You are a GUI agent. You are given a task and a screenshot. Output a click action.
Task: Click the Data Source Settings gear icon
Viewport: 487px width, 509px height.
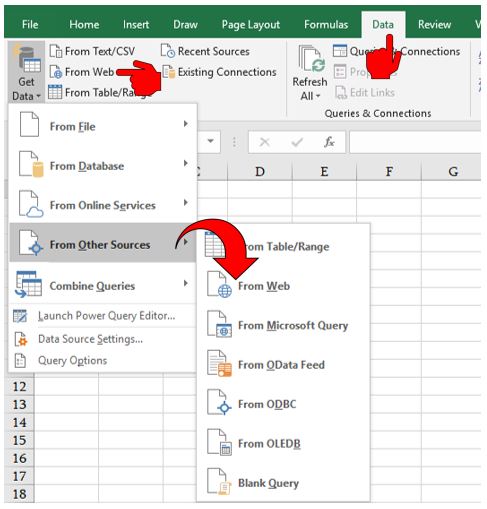(x=21, y=339)
